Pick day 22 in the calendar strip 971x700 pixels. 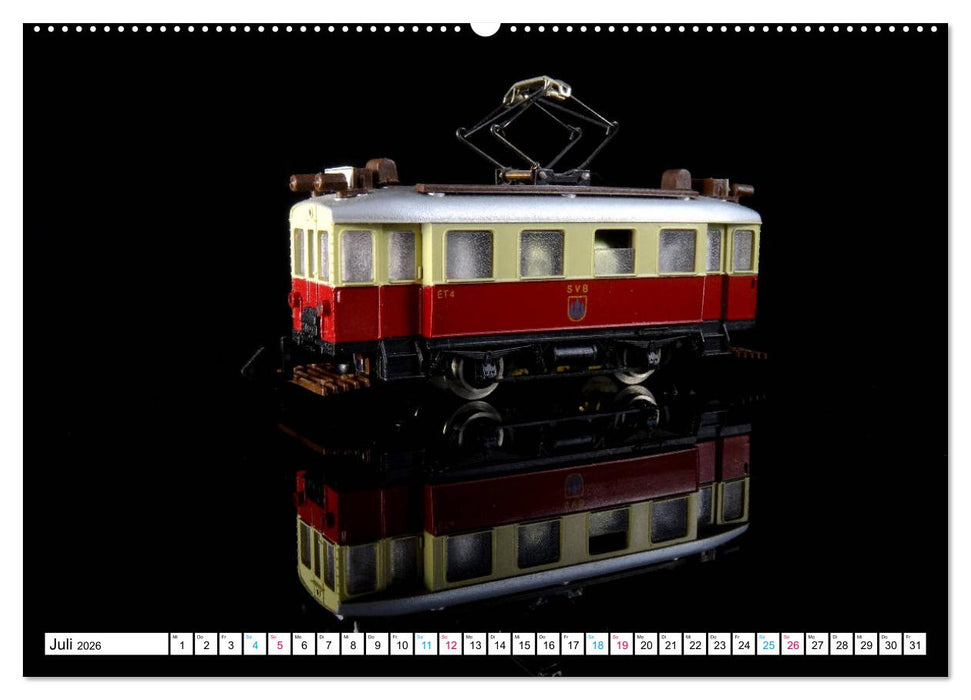(694, 645)
